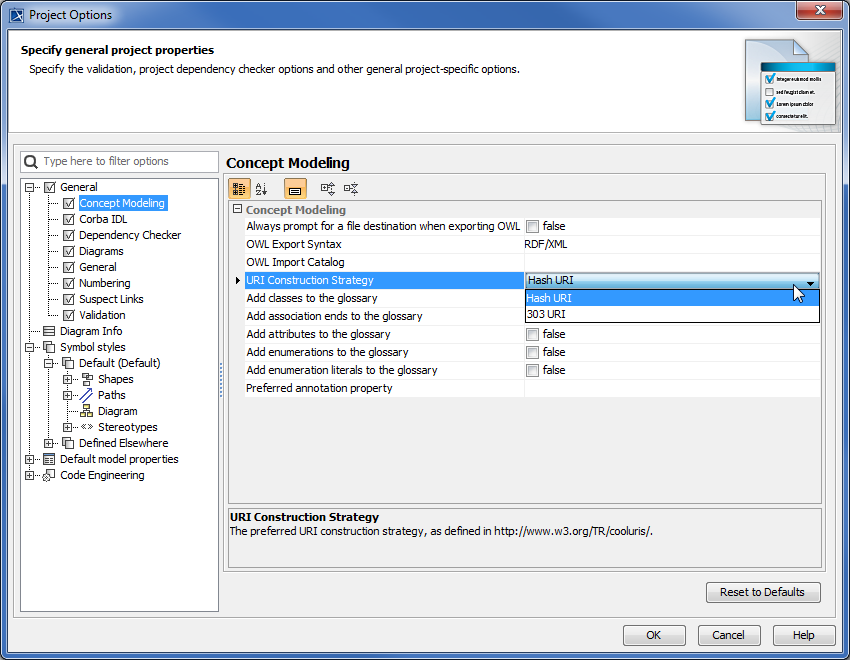Toggle the General root checkbox
This screenshot has width=850, height=660.
pos(50,187)
